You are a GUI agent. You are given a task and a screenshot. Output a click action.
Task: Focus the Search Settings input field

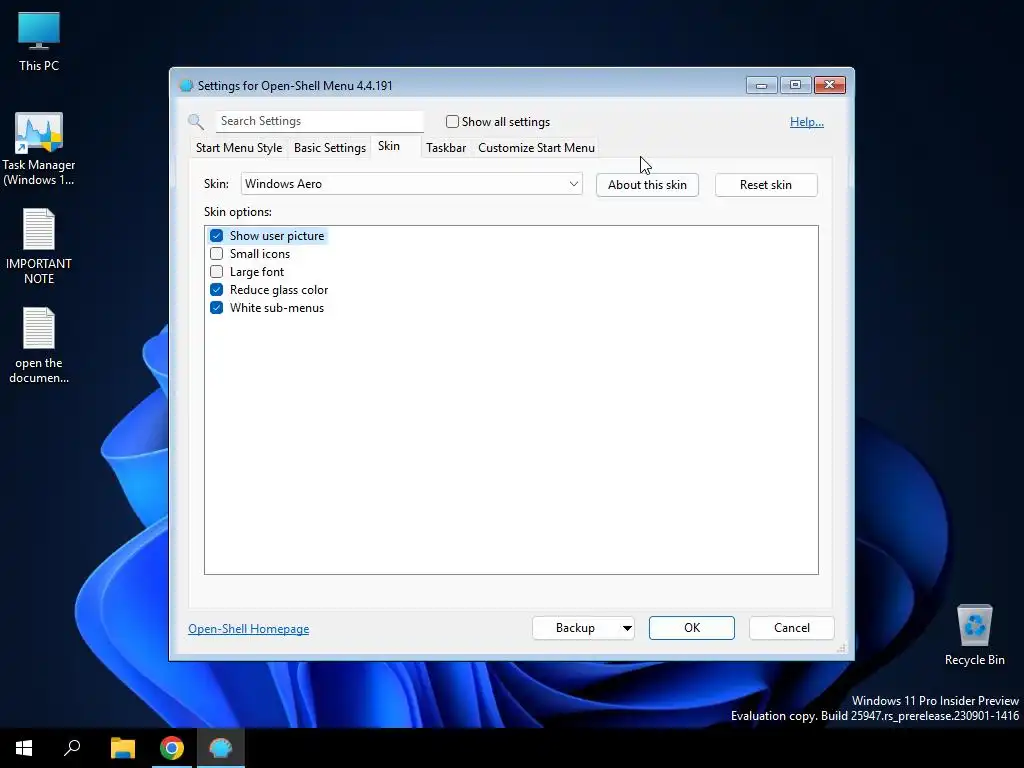point(319,121)
